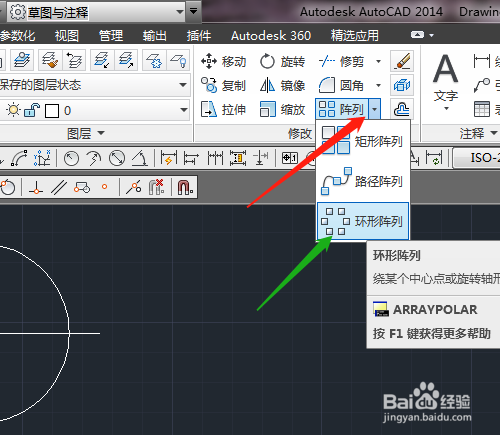Select the Trim (修剪) tool
Screen dimensions: 500x435
pyautogui.click(x=341, y=62)
